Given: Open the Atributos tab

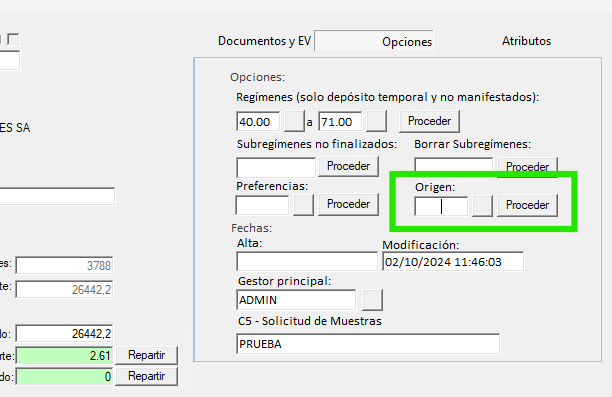Looking at the screenshot, I should click(x=526, y=41).
